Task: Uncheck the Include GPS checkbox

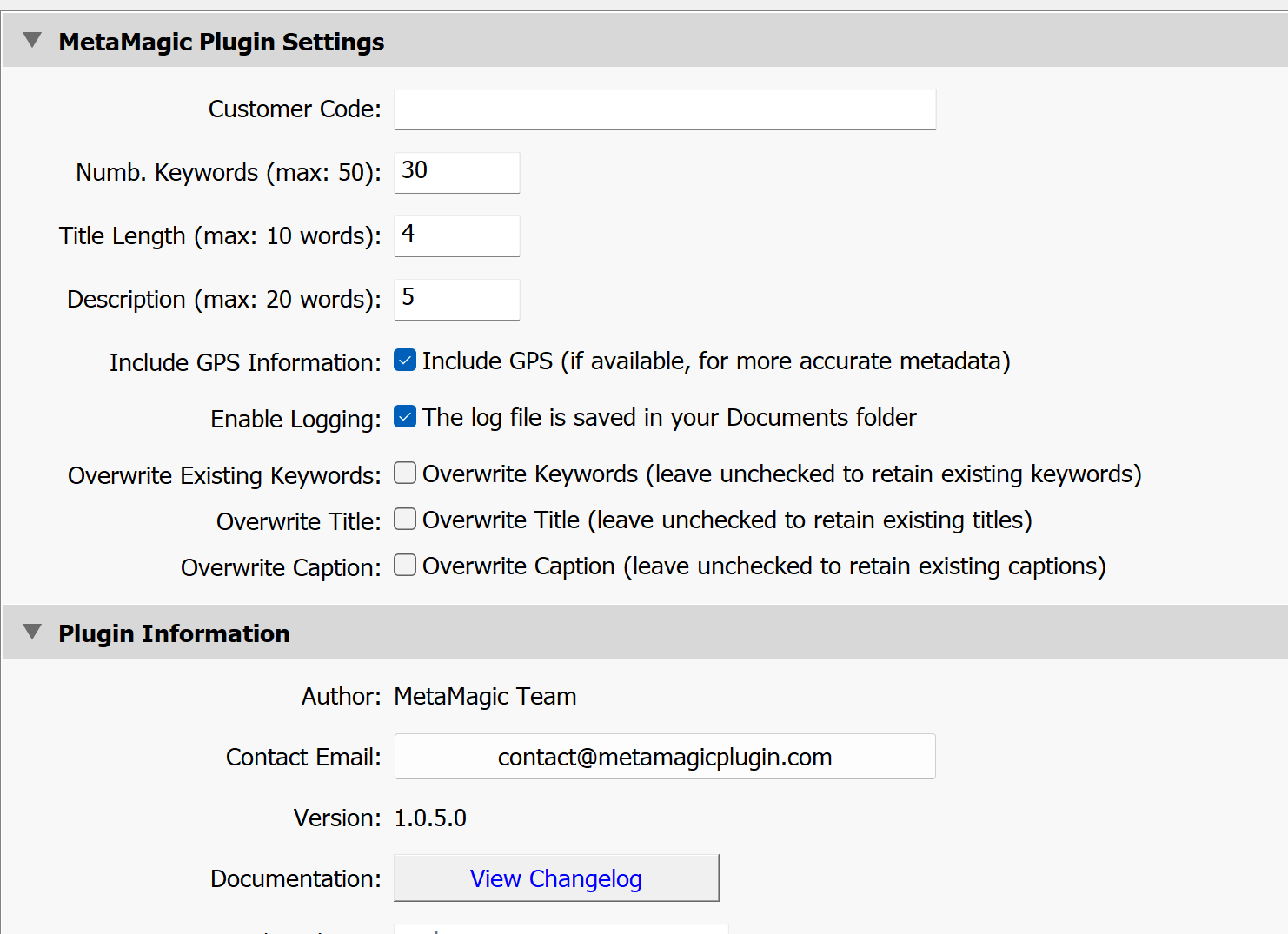Action: click(x=405, y=360)
